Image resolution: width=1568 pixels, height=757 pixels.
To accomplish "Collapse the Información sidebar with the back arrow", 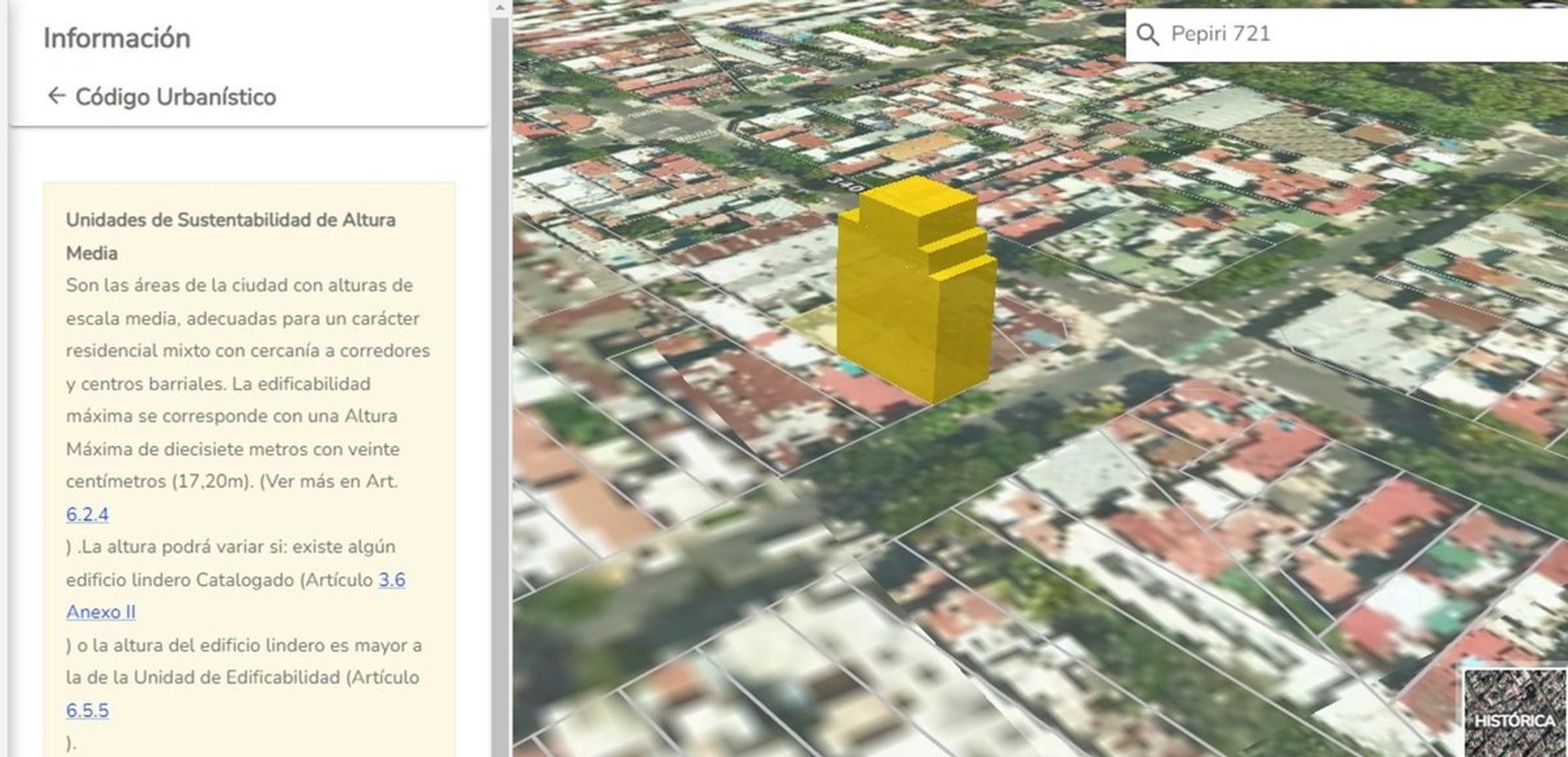I will pyautogui.click(x=55, y=97).
